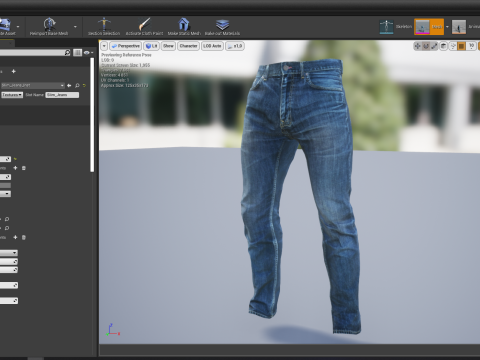The height and width of the screenshot is (360, 480).
Task: Open the Asset toolbar button's dropdown arrow
Action: point(18,27)
